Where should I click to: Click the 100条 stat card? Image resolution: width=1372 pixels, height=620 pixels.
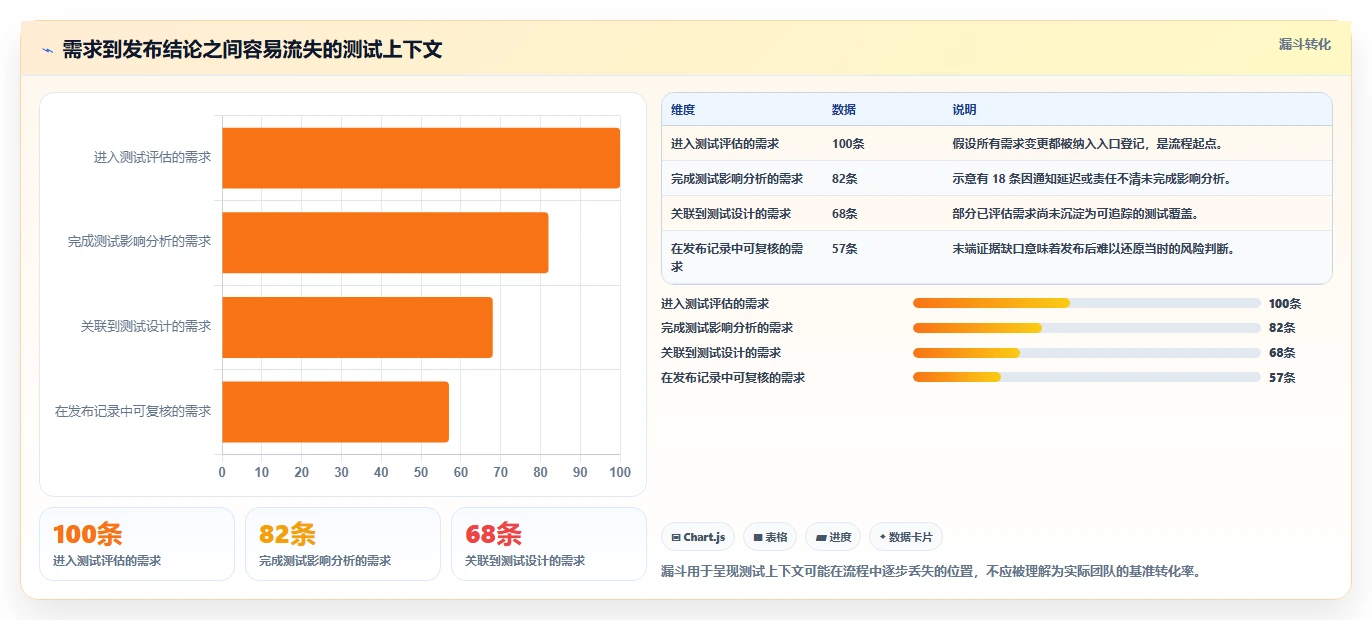(x=137, y=544)
